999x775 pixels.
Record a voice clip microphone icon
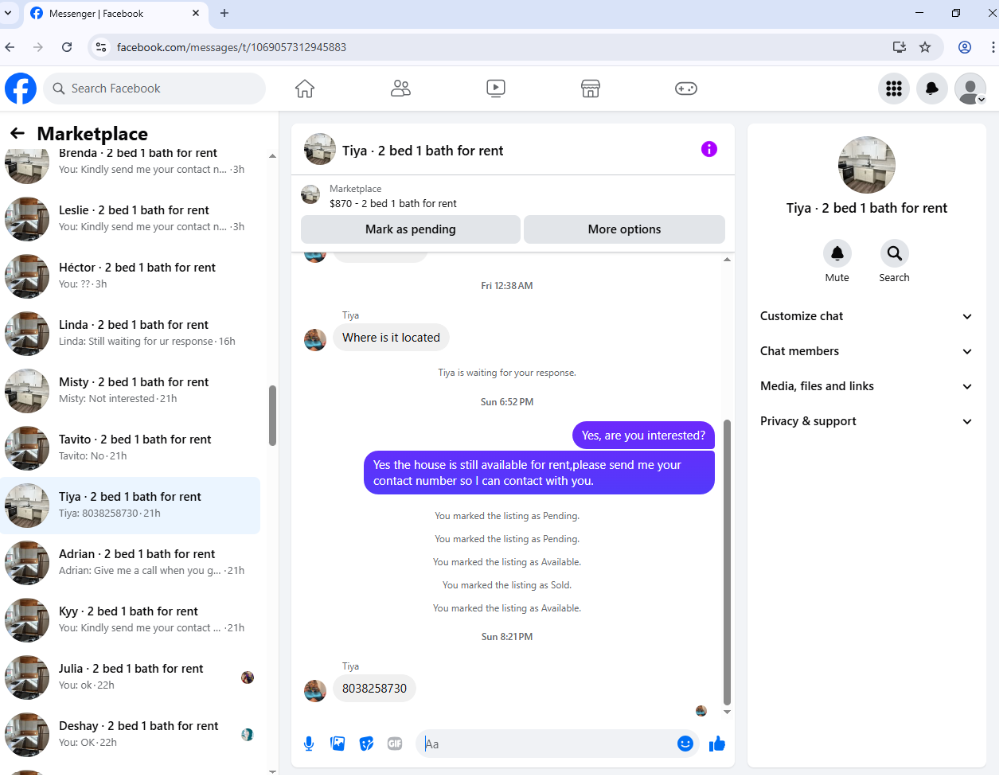tap(308, 744)
